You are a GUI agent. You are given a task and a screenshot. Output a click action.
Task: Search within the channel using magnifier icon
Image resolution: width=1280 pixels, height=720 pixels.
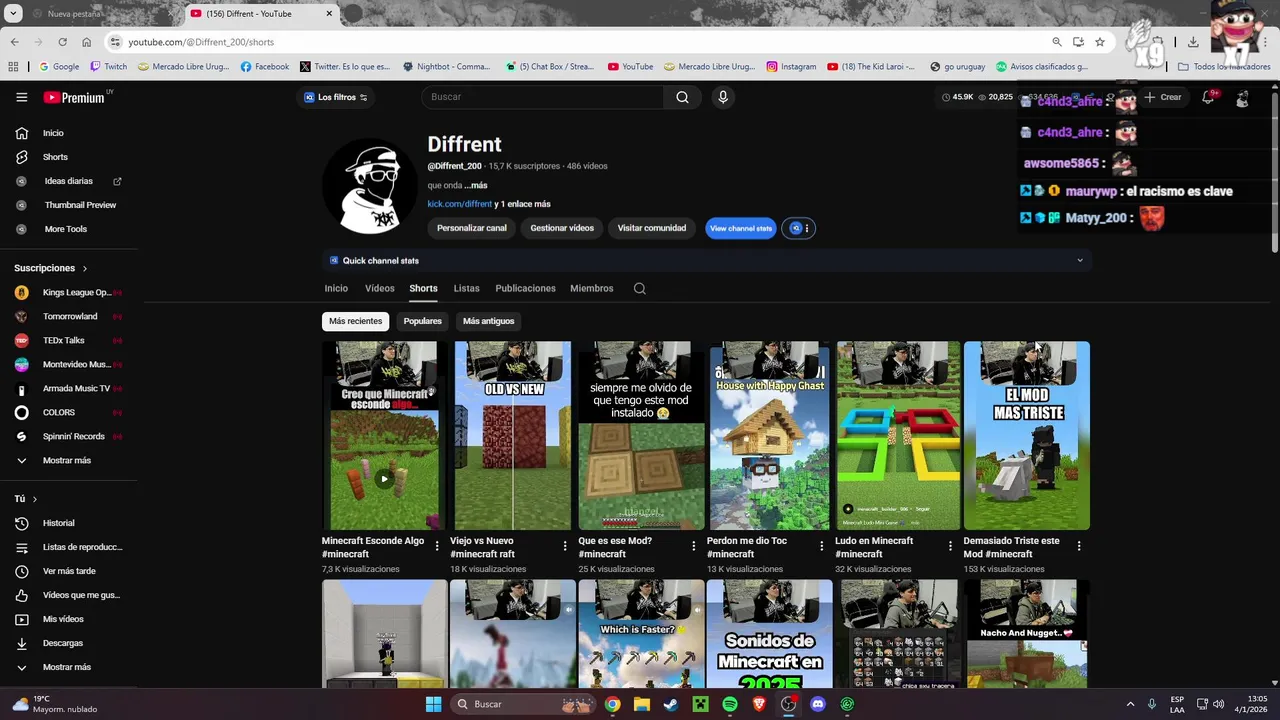pos(640,288)
